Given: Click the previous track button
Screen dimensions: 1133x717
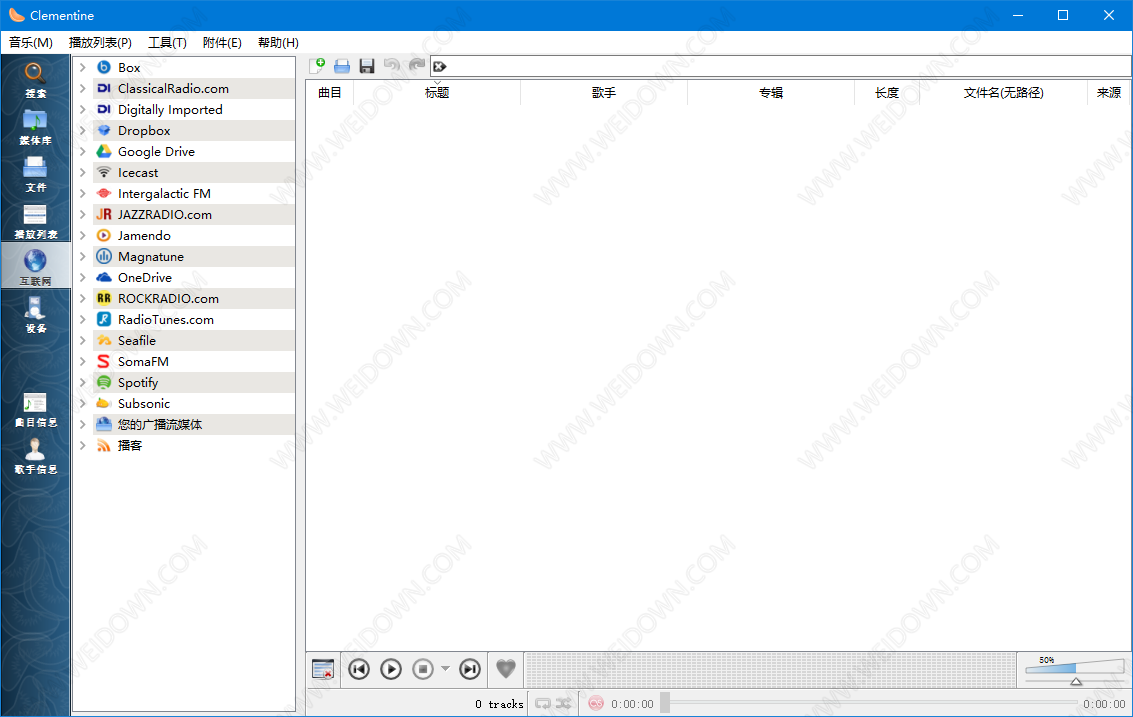Looking at the screenshot, I should pyautogui.click(x=359, y=669).
